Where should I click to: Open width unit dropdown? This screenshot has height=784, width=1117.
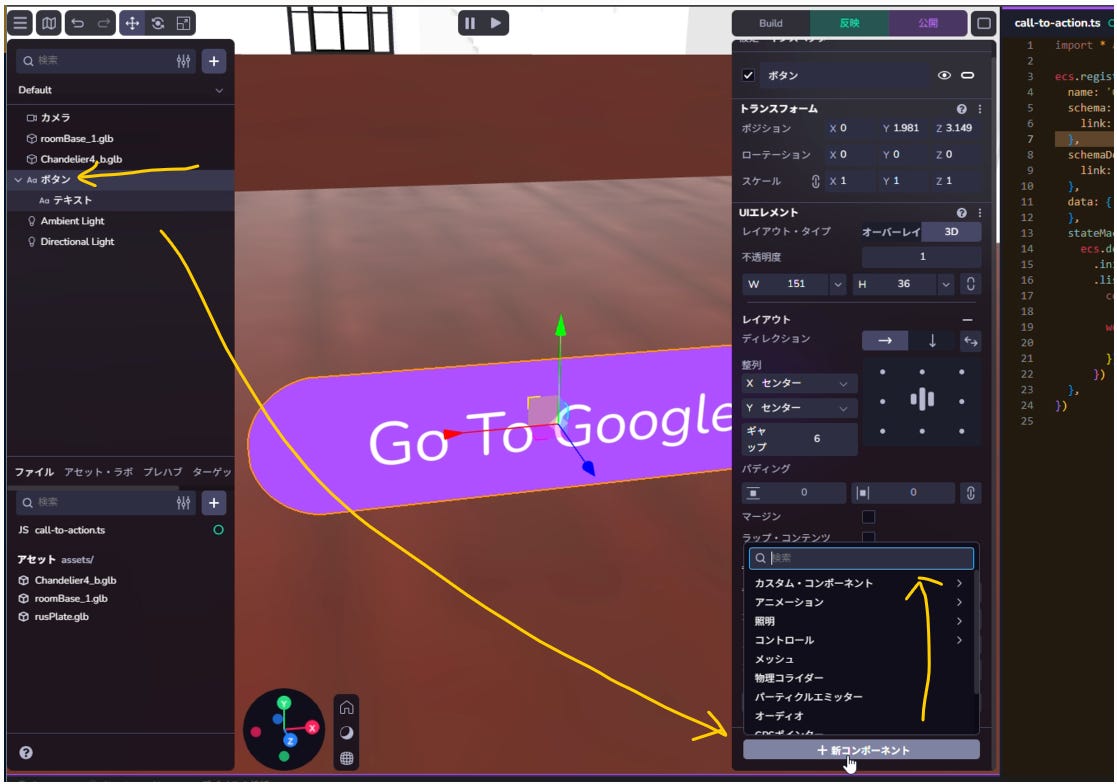[x=838, y=284]
